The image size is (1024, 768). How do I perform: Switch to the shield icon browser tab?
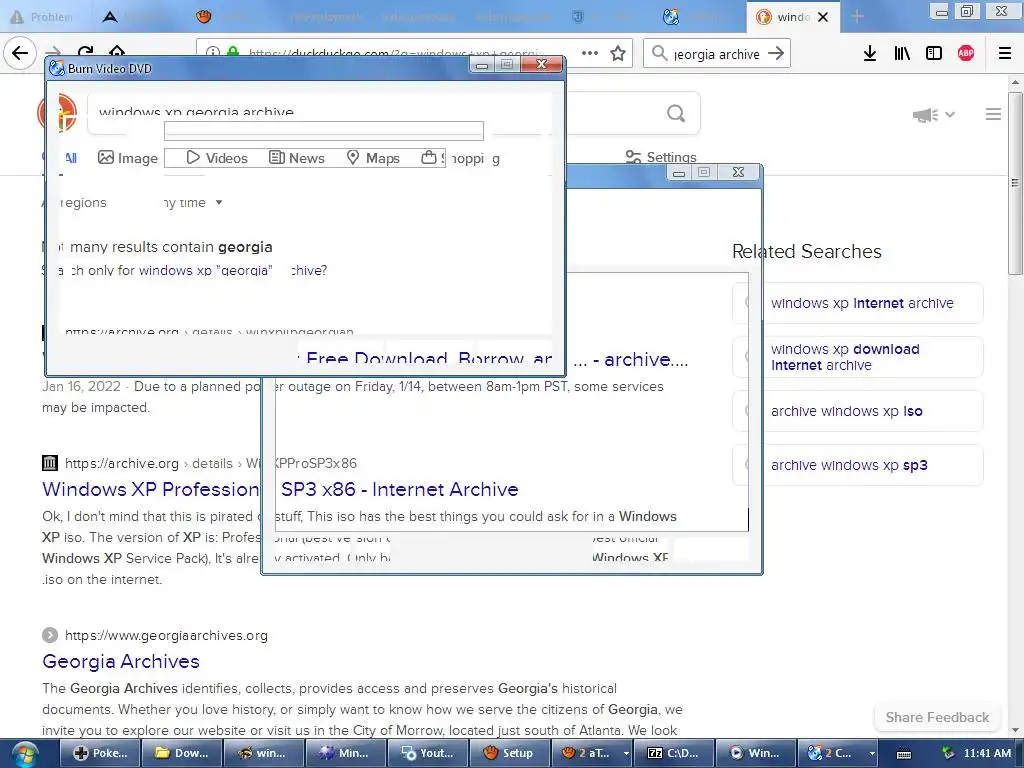pos(578,17)
